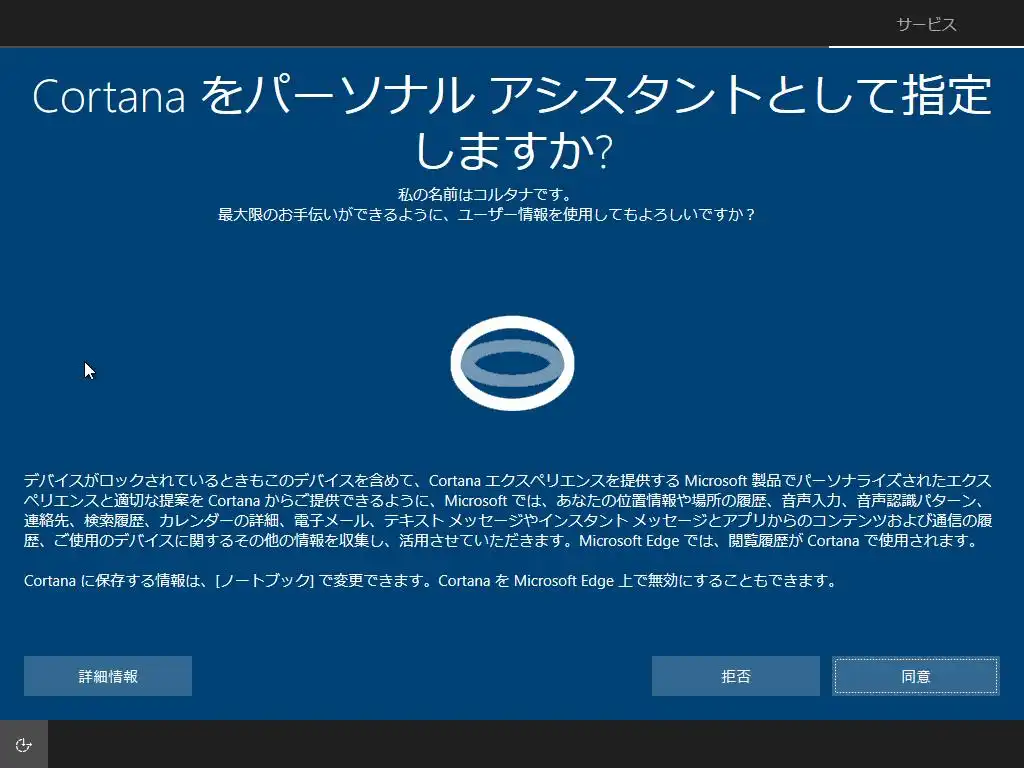Click the sentence starting "Cortana に保存する情報は"
Viewport: 1024px width, 768px height.
[x=430, y=581]
